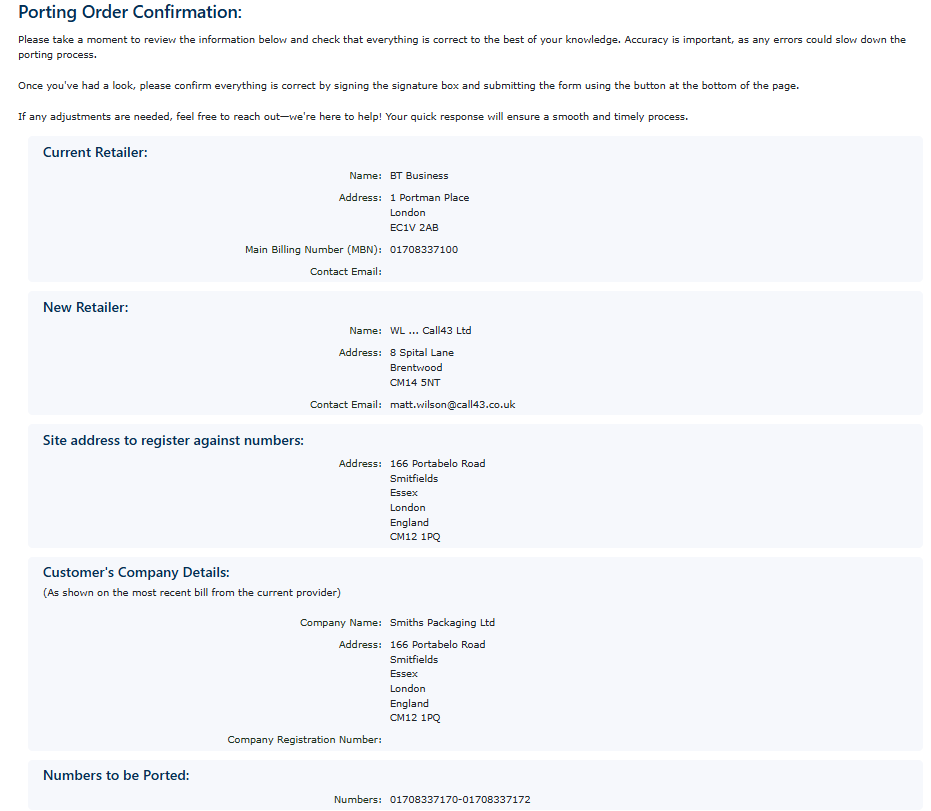Select the Current Retailer section heading
The height and width of the screenshot is (811, 931).
coord(95,153)
